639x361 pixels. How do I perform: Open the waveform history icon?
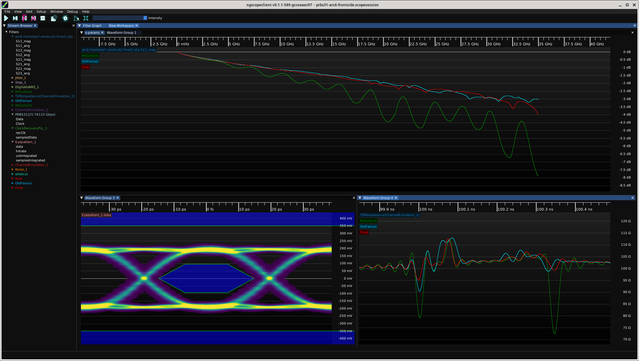pyautogui.click(x=53, y=18)
